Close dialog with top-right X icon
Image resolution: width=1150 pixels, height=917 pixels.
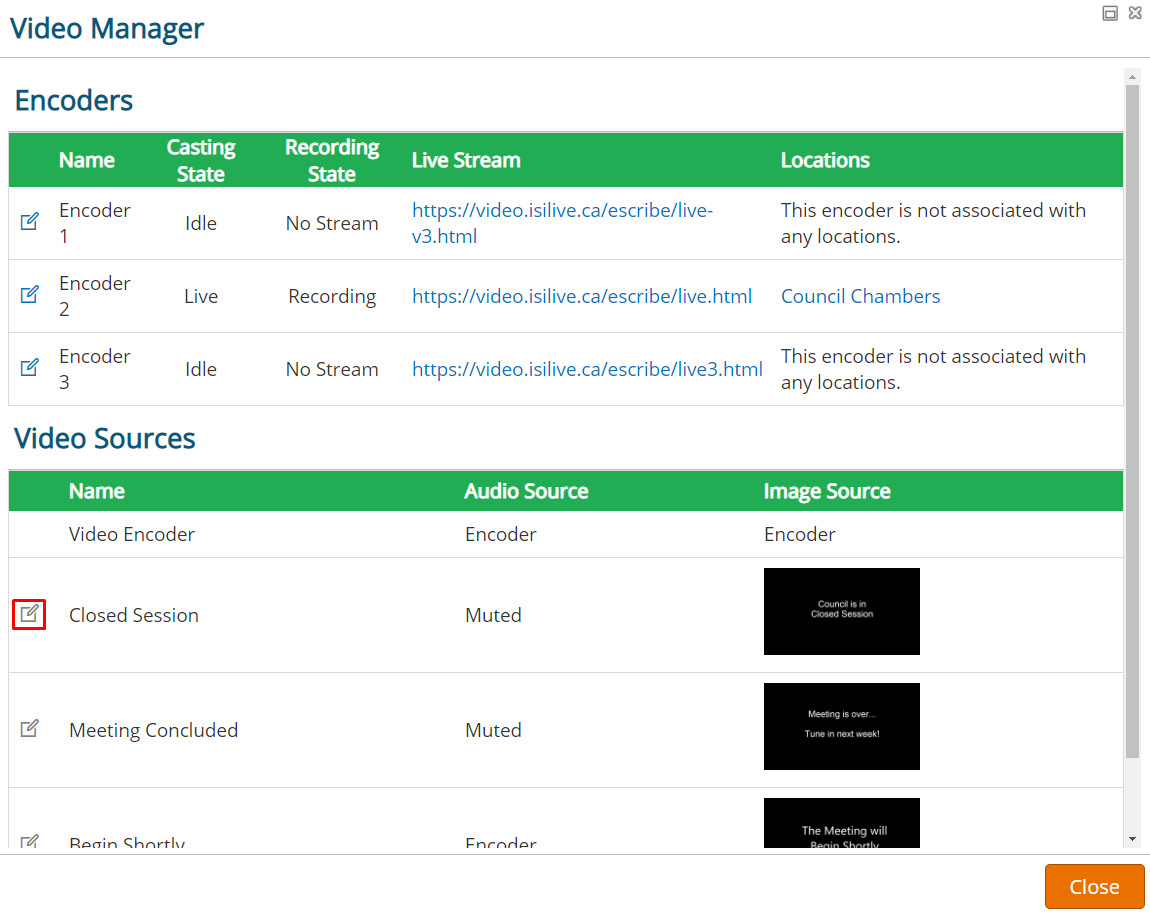1135,13
